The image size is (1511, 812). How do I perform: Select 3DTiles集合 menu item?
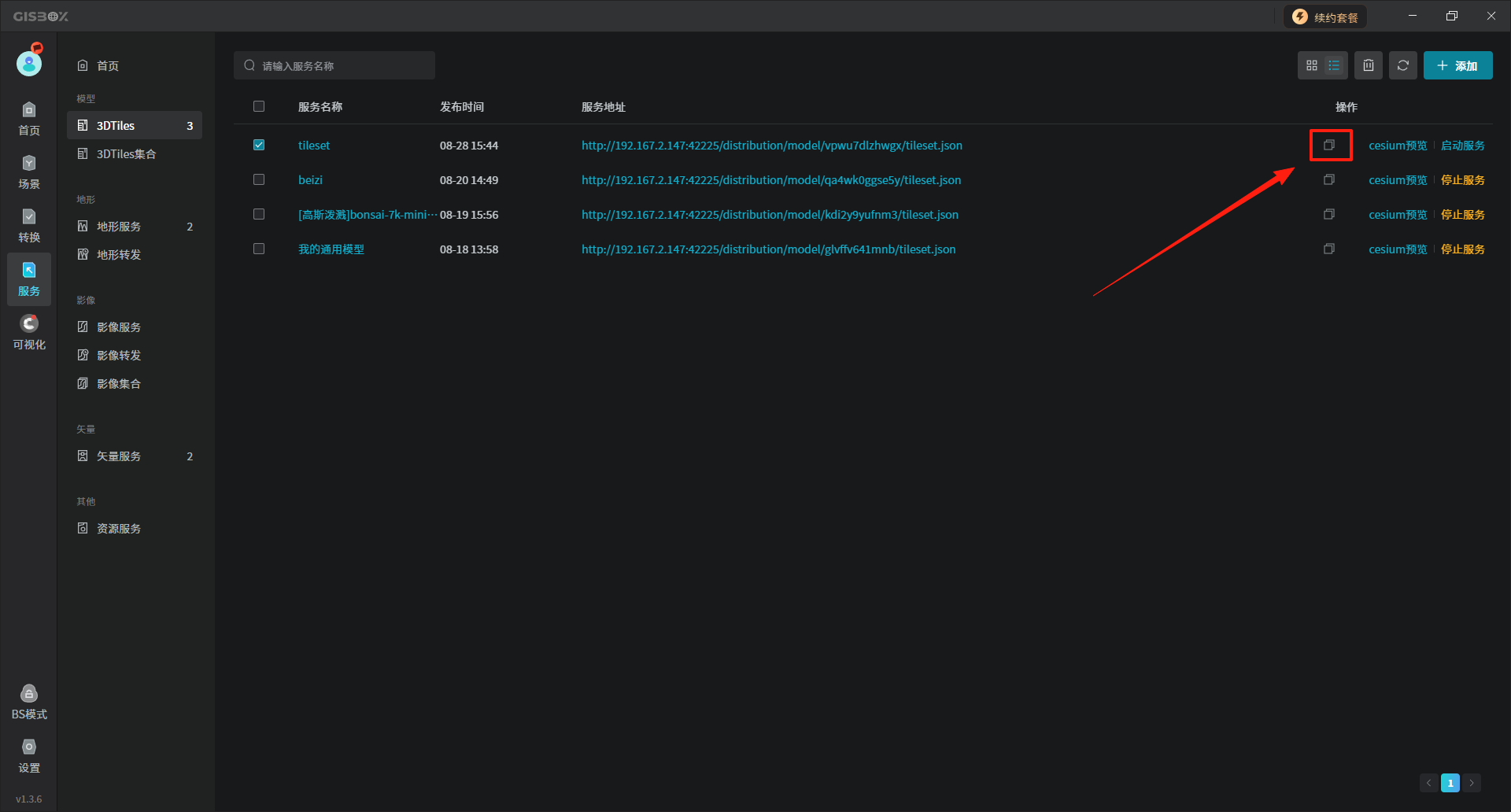click(126, 154)
